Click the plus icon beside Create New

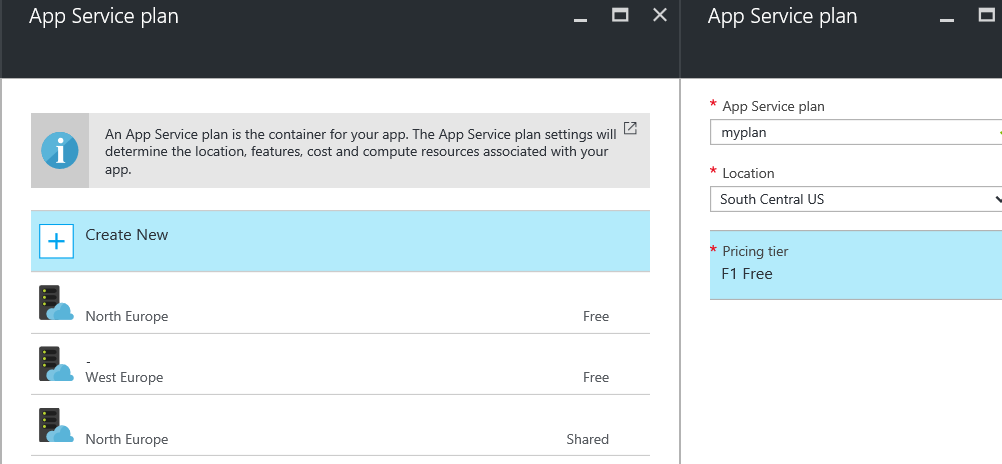click(x=56, y=241)
